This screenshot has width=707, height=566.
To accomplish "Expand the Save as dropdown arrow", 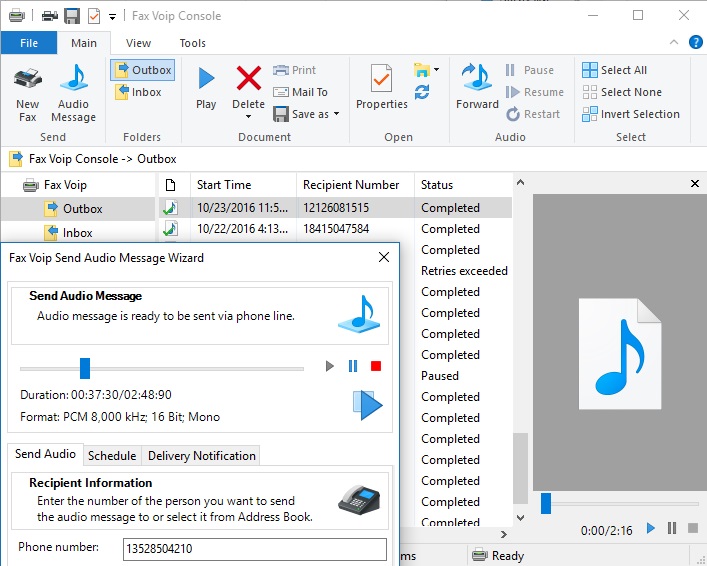I will pyautogui.click(x=336, y=114).
